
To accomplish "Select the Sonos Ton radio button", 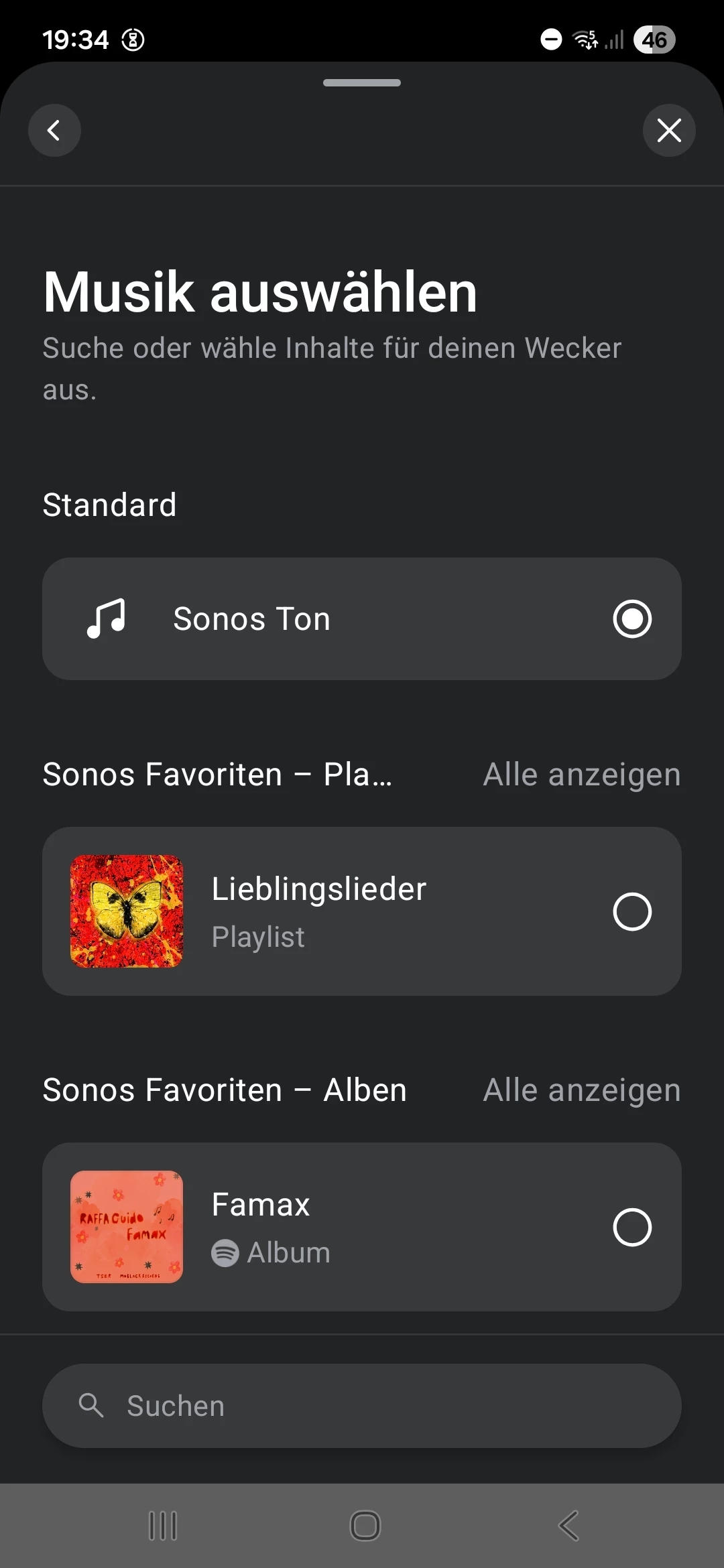I will 632,618.
